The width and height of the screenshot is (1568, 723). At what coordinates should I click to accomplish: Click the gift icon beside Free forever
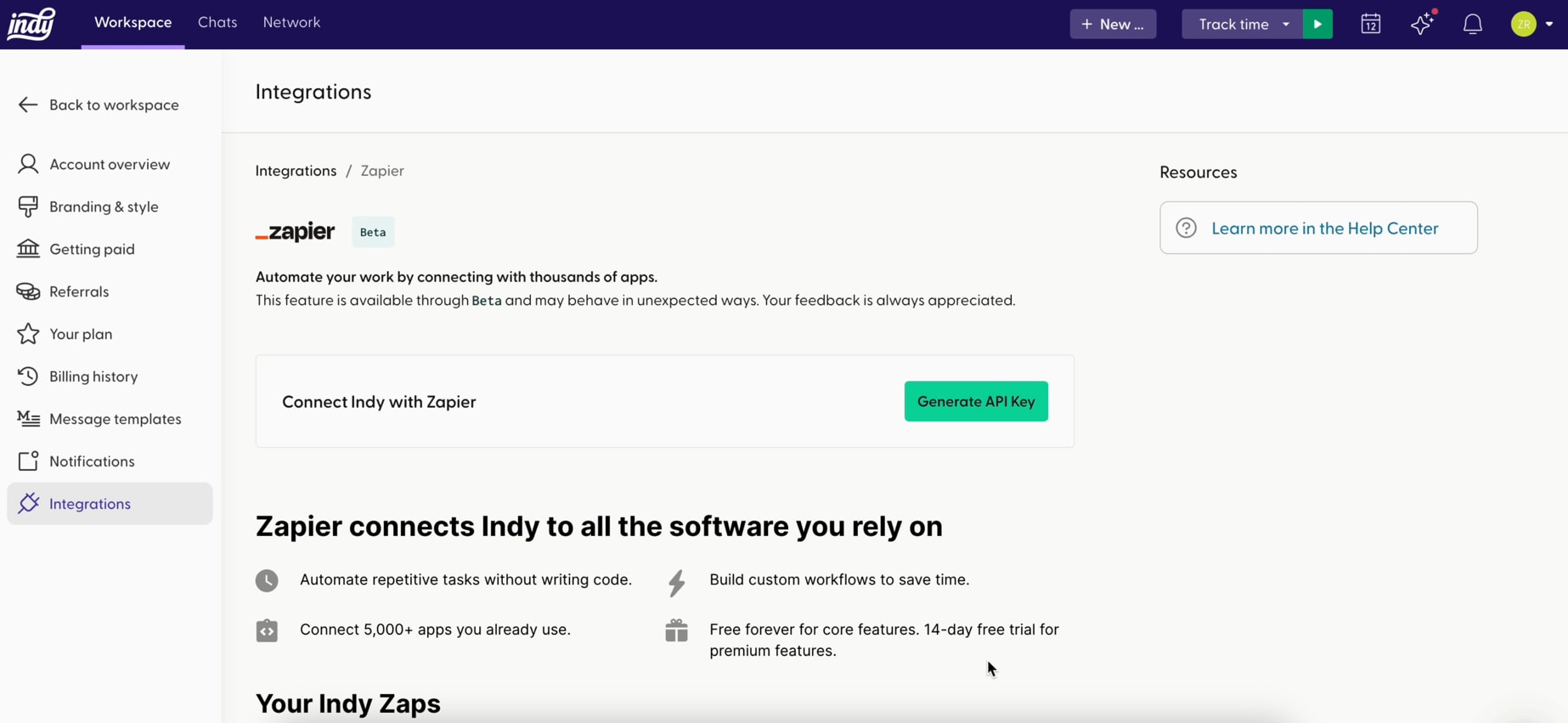click(x=677, y=630)
